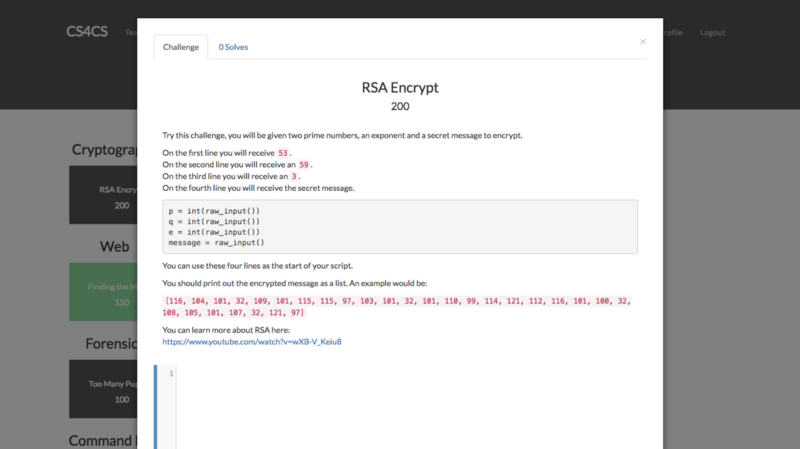Screen dimensions: 800x449
Task: Open the Too Many 100 challenge card
Action: pyautogui.click(x=104, y=389)
